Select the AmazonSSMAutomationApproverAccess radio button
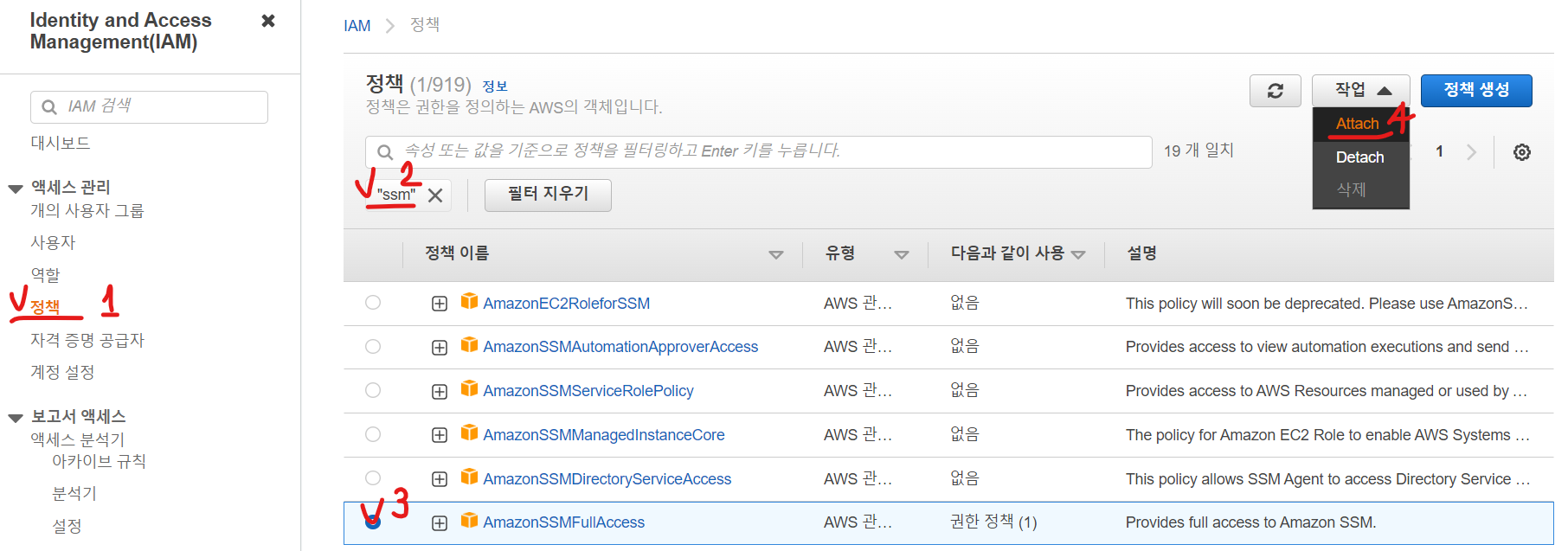This screenshot has width=1568, height=551. [373, 346]
